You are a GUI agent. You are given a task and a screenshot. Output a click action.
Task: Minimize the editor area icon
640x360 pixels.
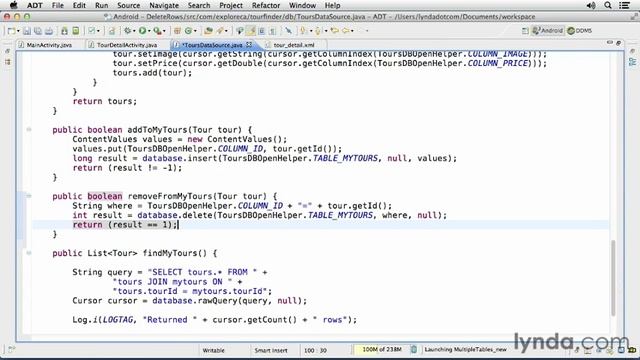(609, 43)
